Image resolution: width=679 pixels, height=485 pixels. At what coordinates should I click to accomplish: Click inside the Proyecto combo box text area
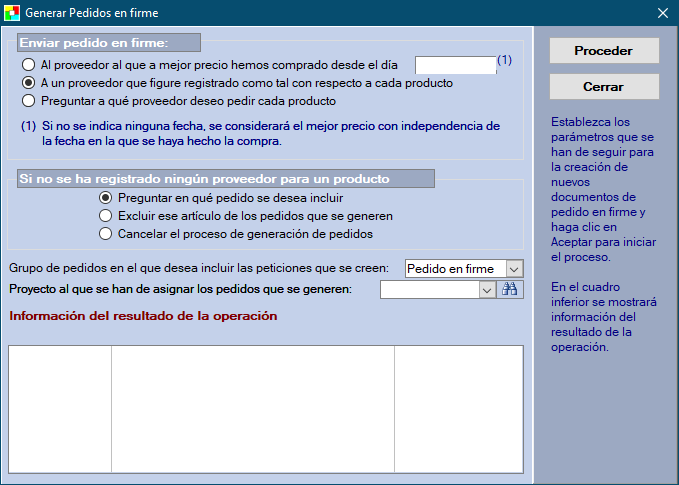pos(430,289)
